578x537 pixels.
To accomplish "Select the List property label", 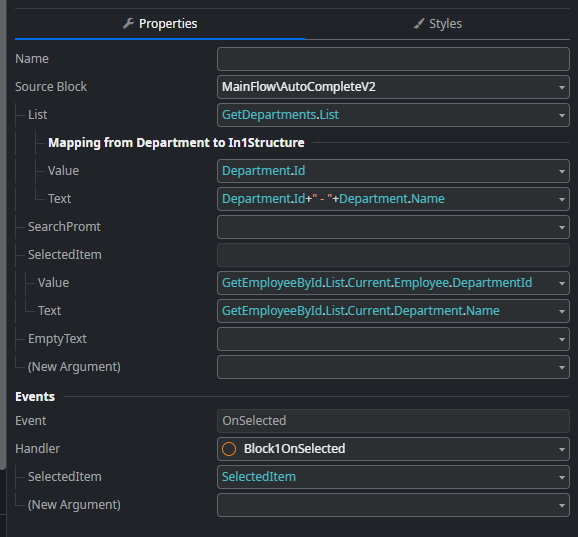I will [38, 115].
